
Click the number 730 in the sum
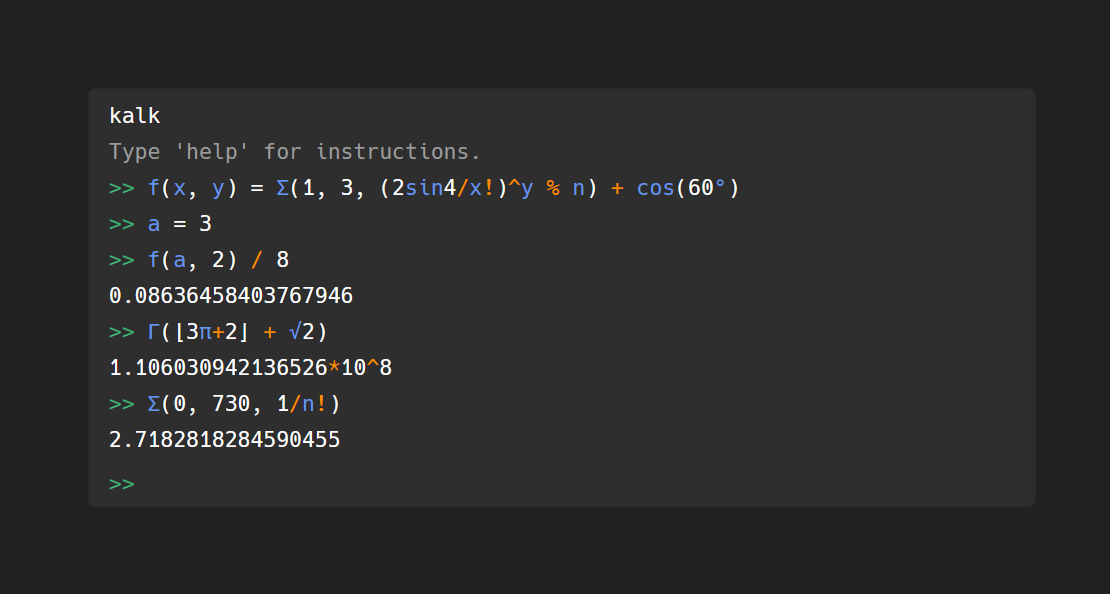click(x=231, y=404)
